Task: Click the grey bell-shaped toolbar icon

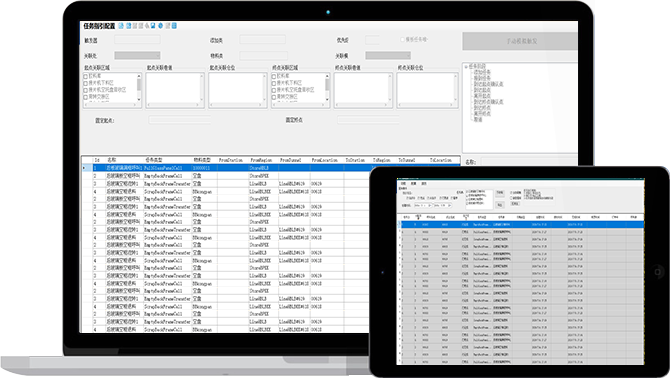Action: click(147, 26)
